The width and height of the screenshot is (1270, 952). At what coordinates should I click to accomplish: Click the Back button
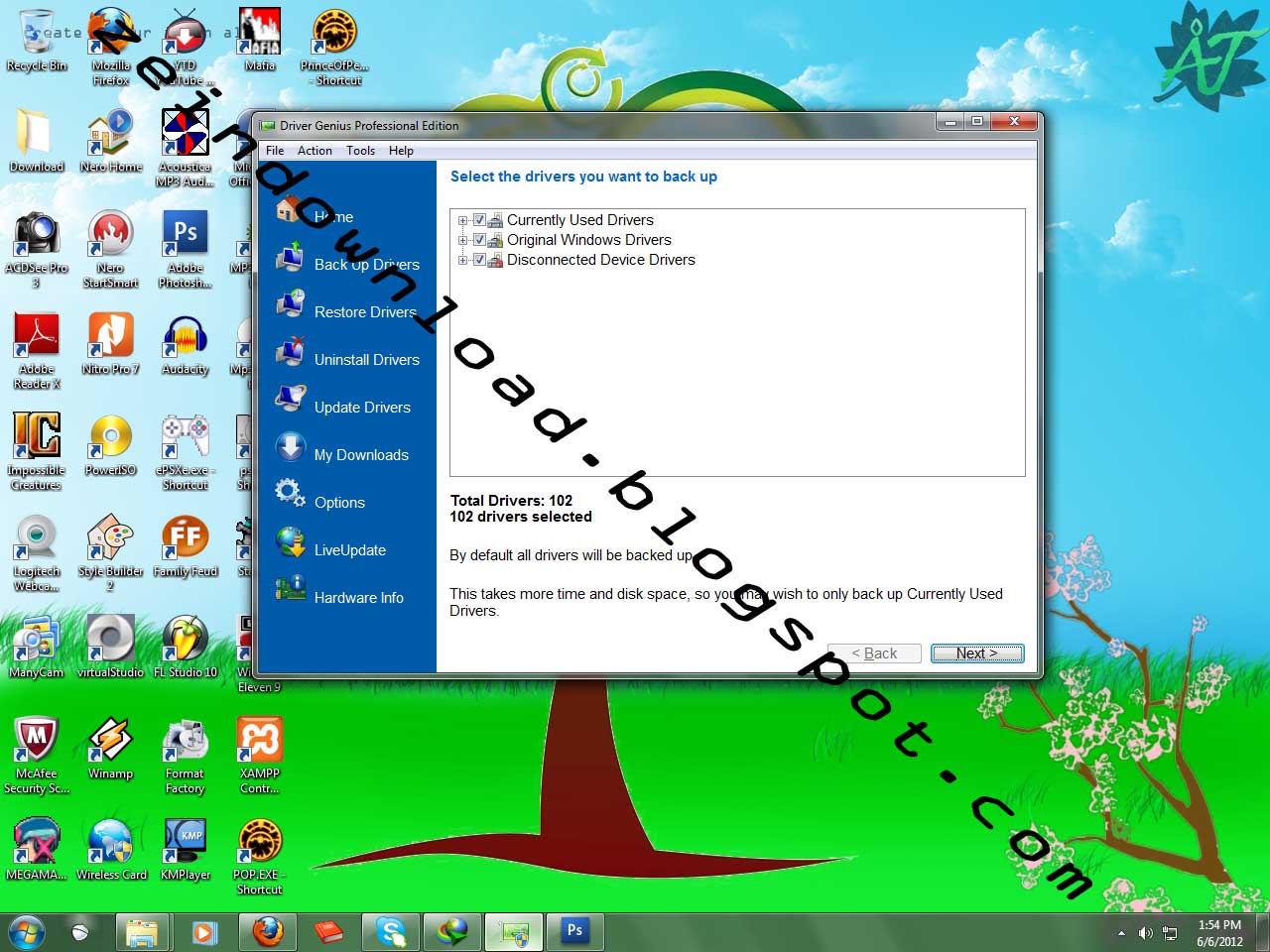pyautogui.click(x=874, y=654)
